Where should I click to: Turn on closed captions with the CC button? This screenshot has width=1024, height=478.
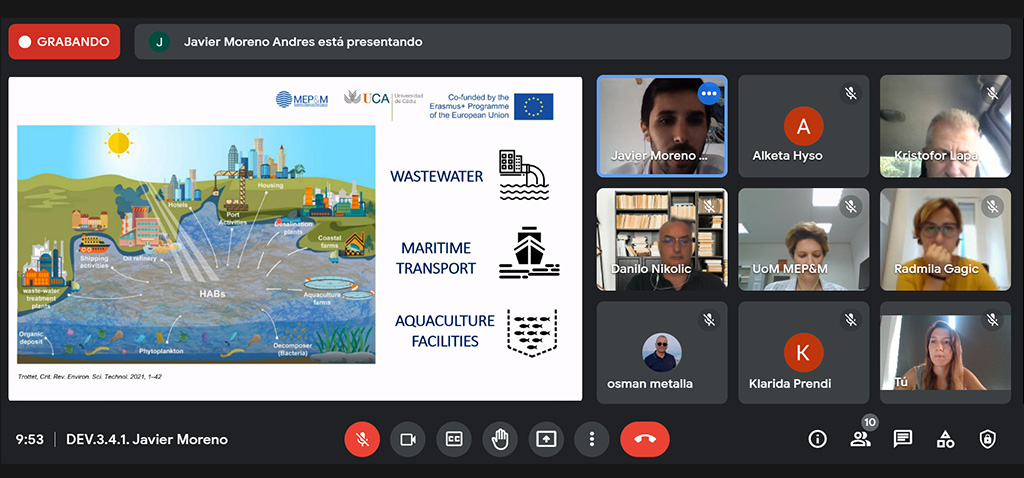pos(454,439)
